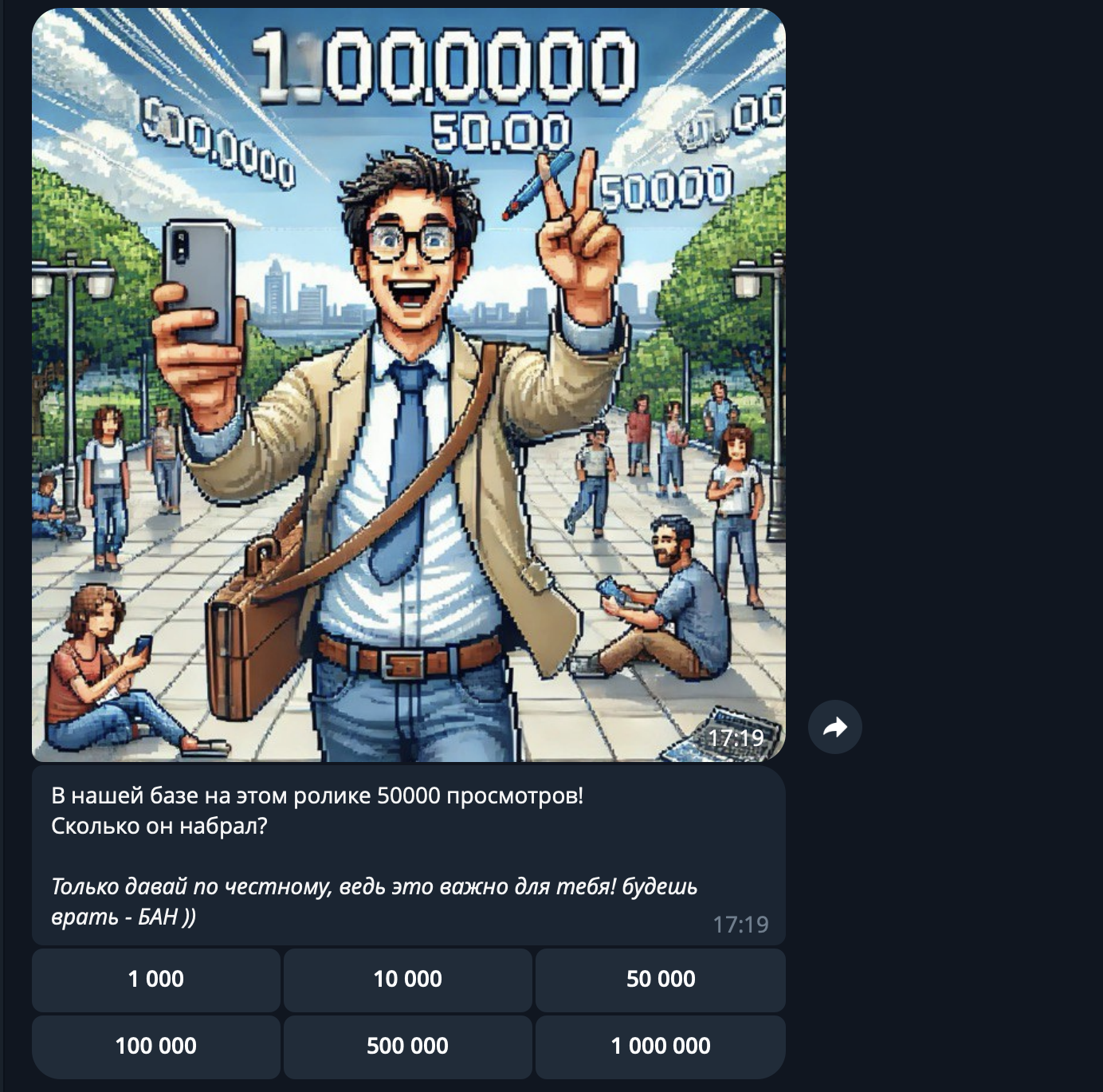Choose the "1 000" answer button
Screen dimensions: 1103x1092
click(x=156, y=980)
